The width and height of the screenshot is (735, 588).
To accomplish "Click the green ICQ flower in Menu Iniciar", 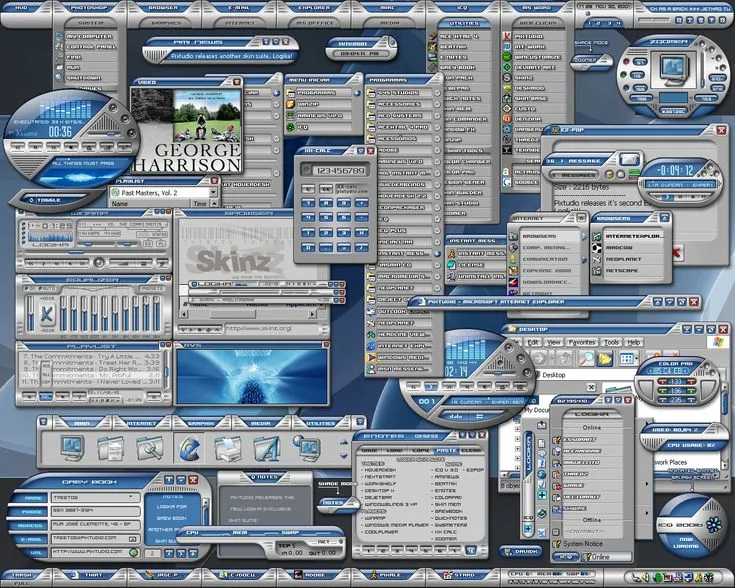I will [x=291, y=127].
